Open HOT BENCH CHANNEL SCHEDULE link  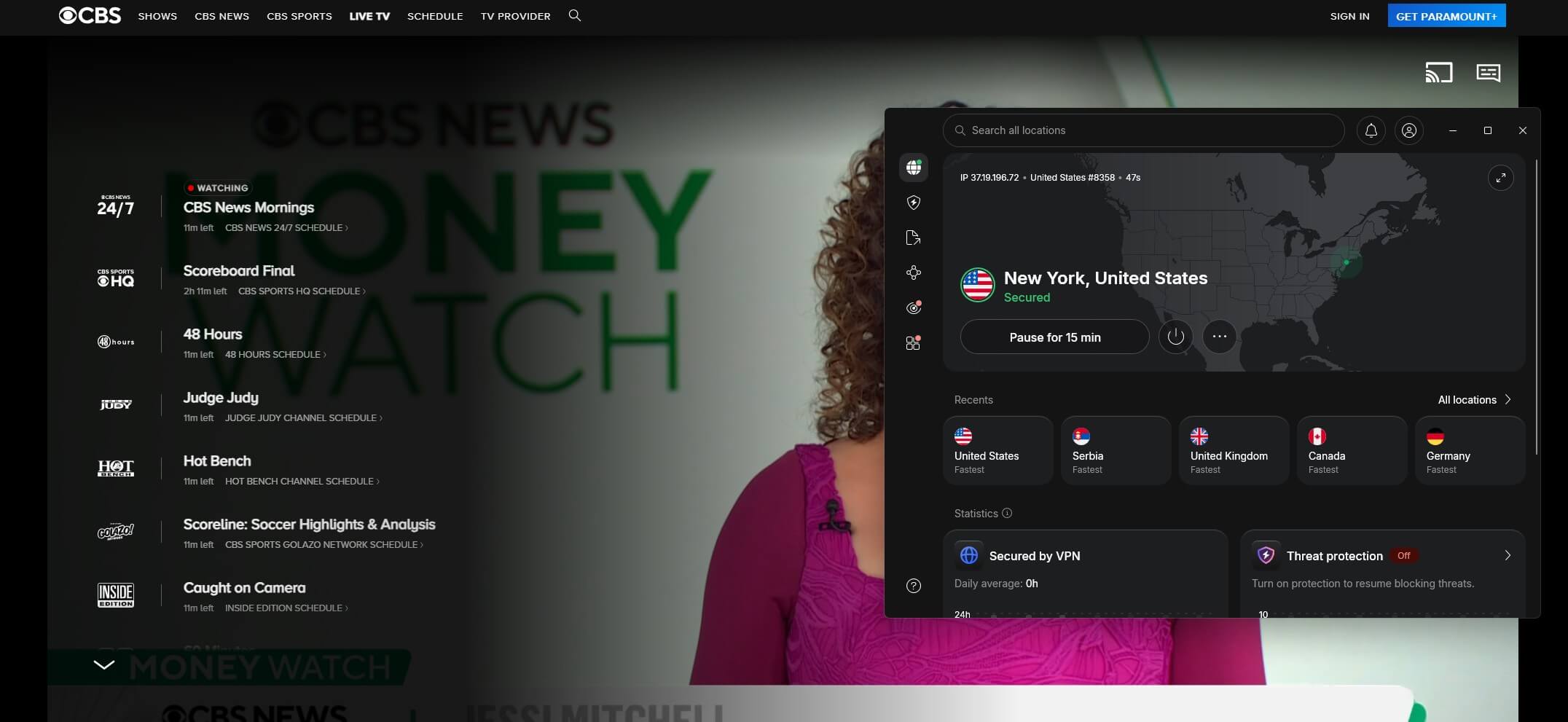(x=302, y=482)
